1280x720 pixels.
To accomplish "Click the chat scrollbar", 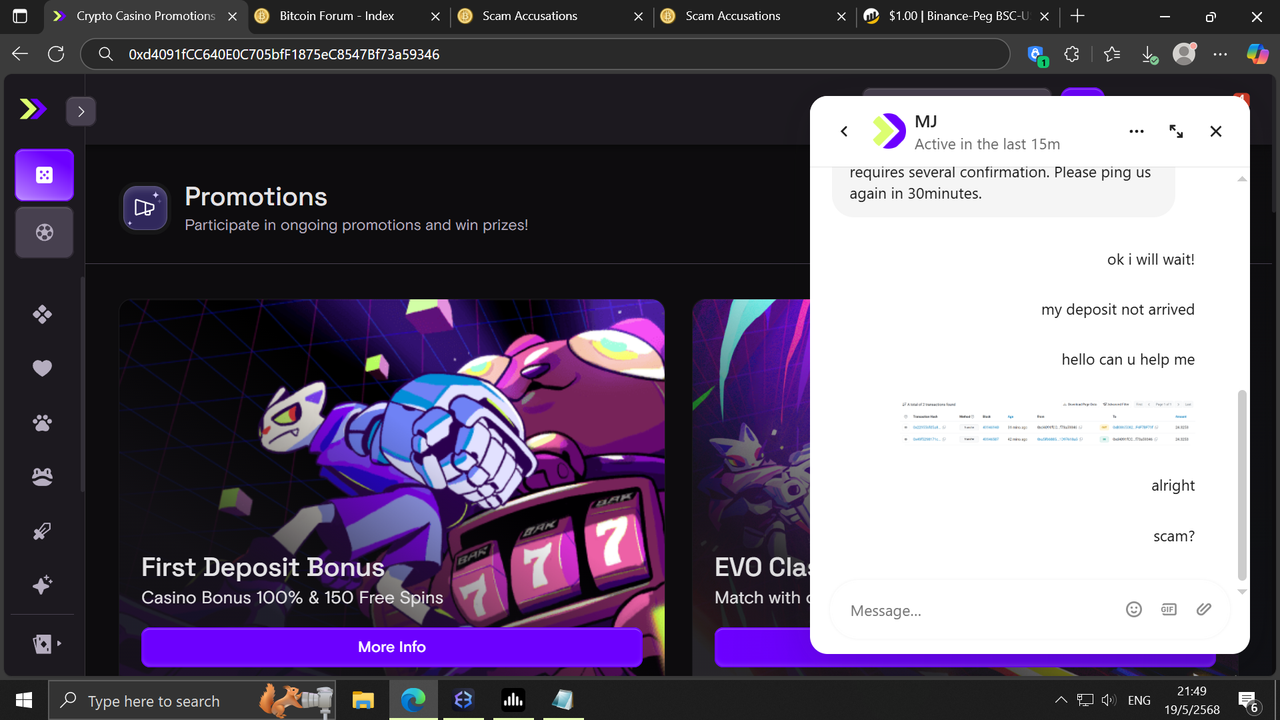I will click(x=1242, y=485).
